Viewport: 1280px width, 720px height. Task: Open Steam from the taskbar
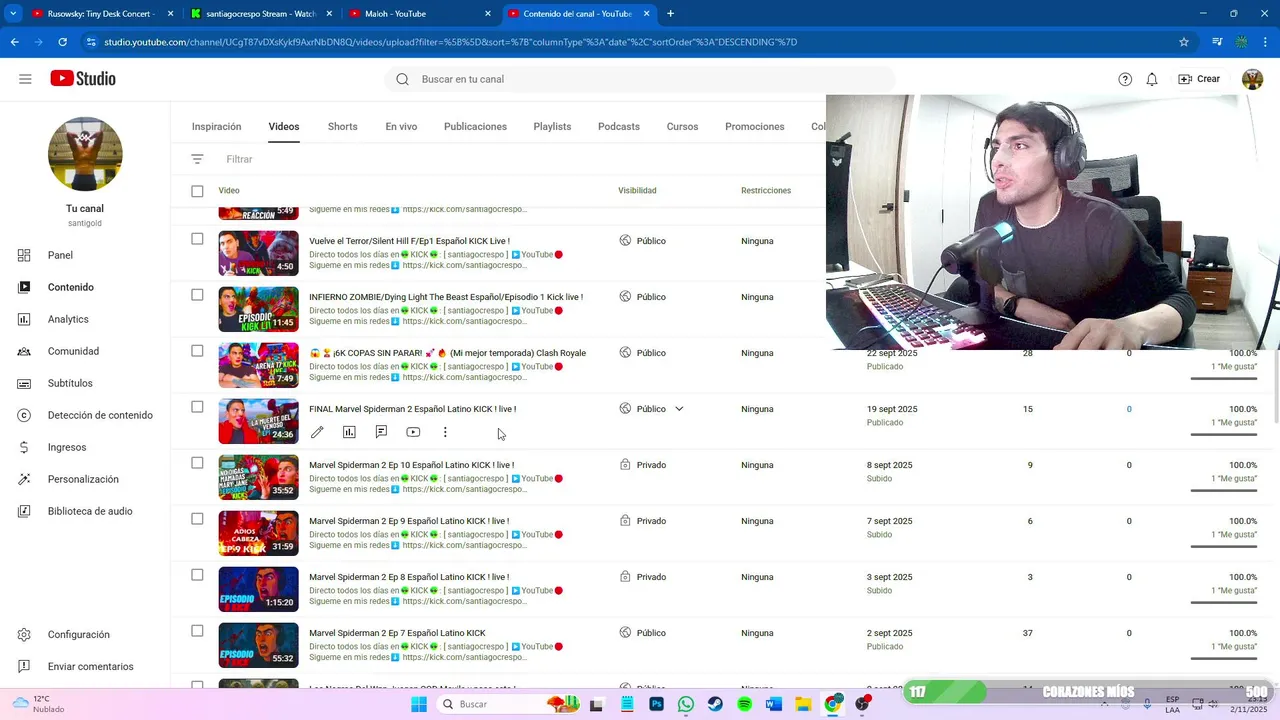[x=715, y=704]
